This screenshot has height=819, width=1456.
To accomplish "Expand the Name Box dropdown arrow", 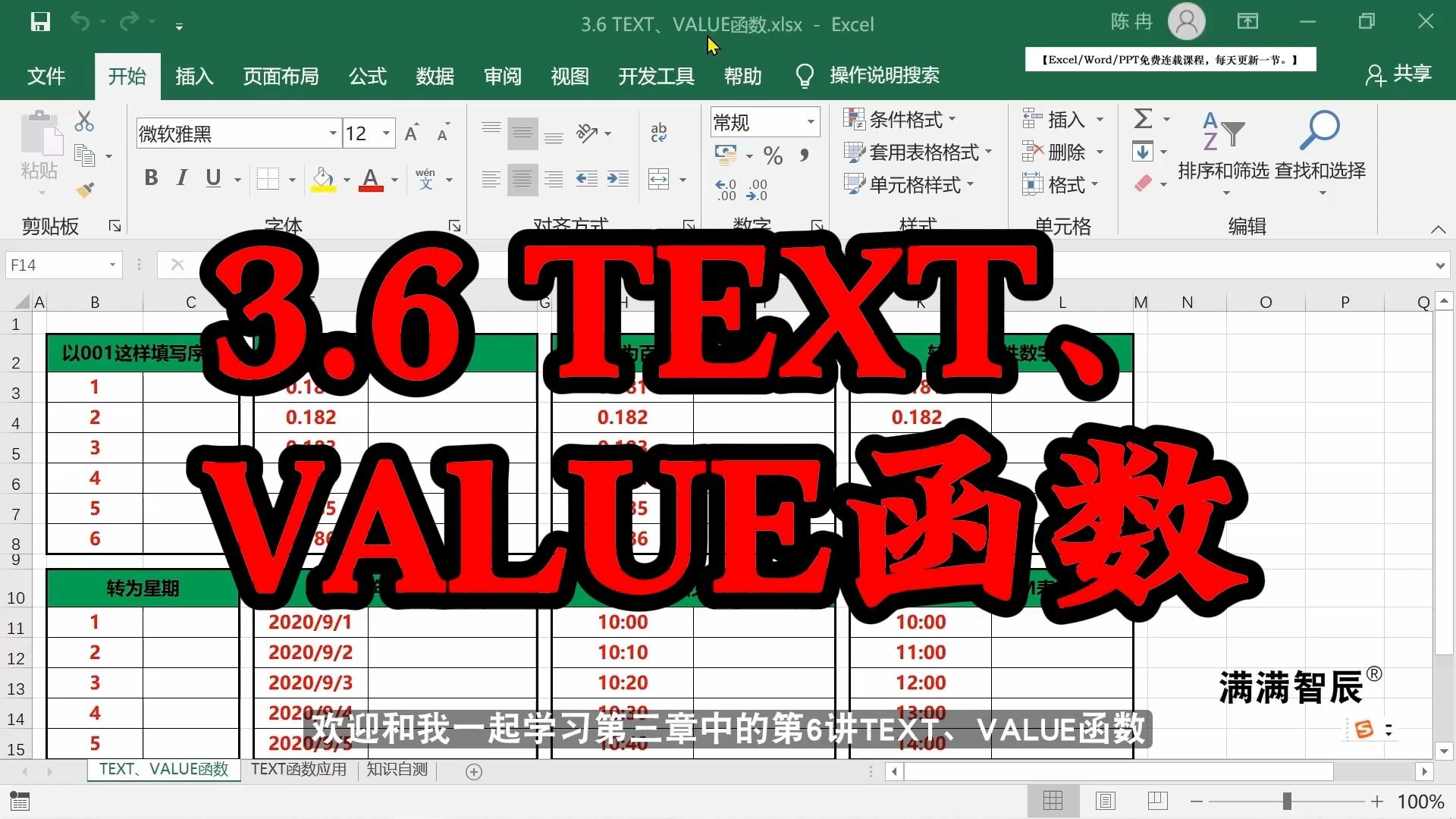I will [x=112, y=265].
